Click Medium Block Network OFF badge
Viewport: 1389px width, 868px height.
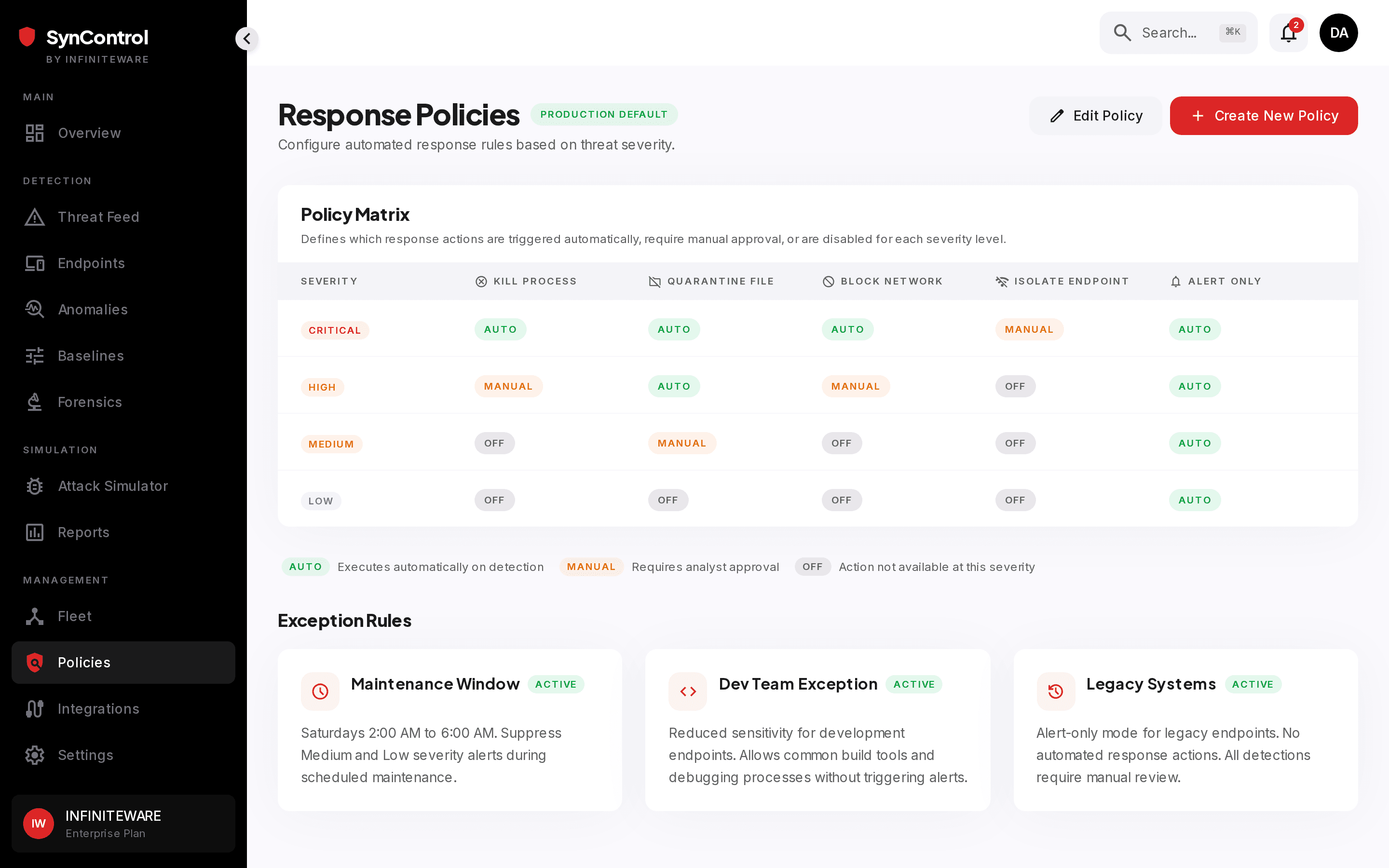tap(842, 443)
